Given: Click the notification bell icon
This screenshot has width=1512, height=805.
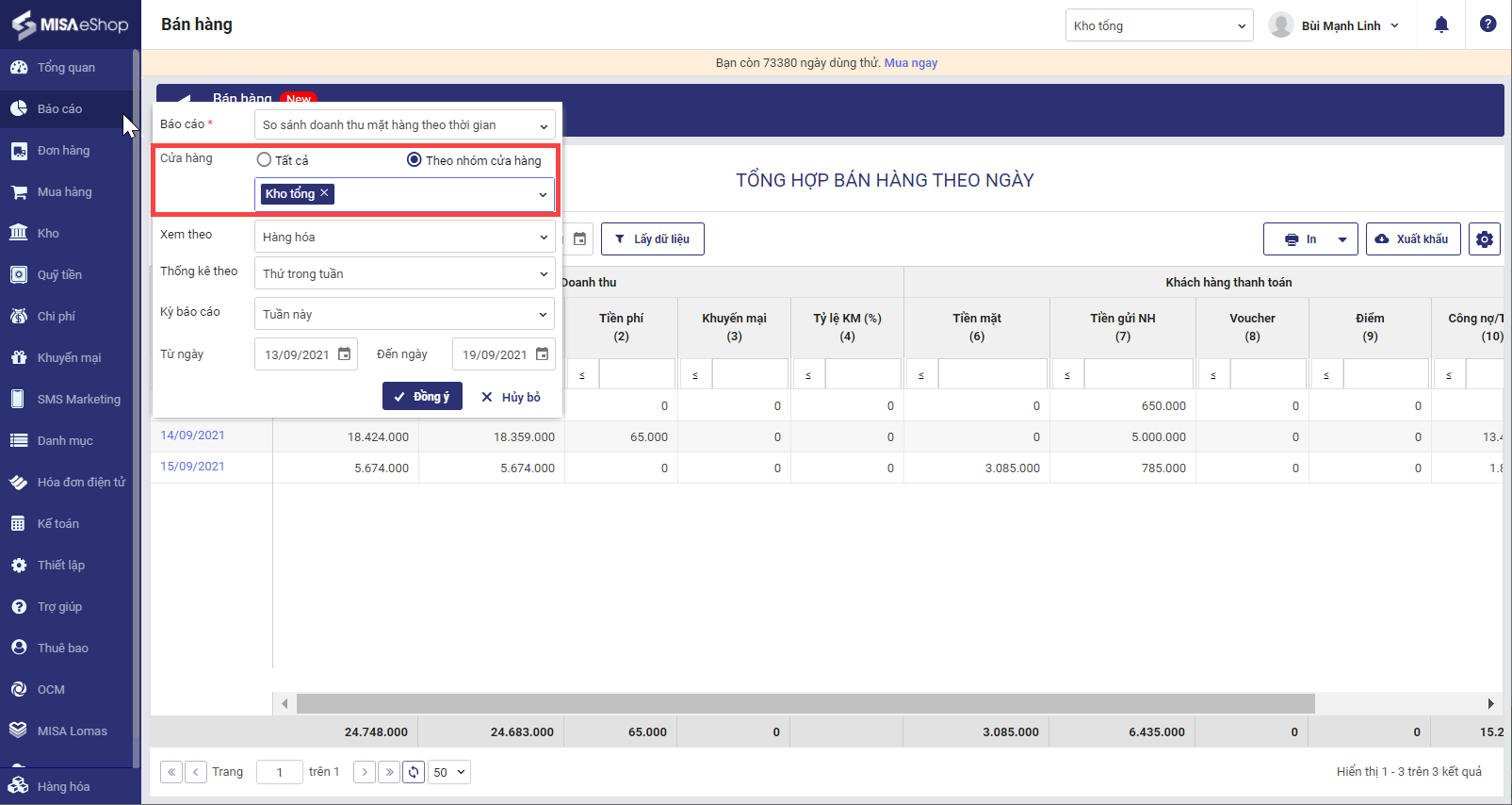Looking at the screenshot, I should coord(1440,25).
